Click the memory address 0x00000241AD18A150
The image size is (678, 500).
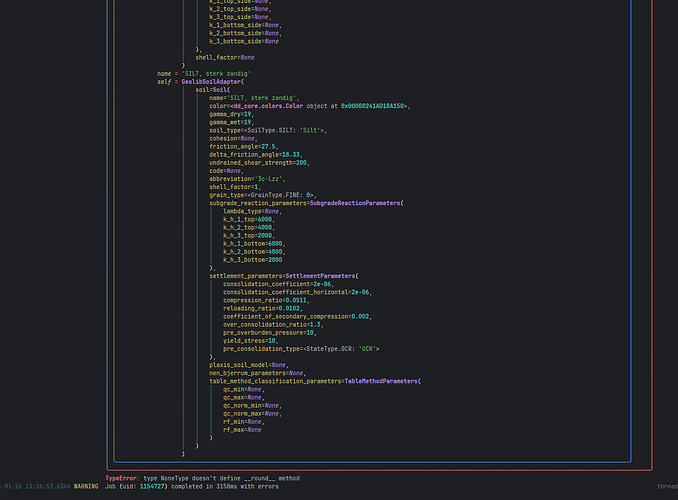[374, 105]
